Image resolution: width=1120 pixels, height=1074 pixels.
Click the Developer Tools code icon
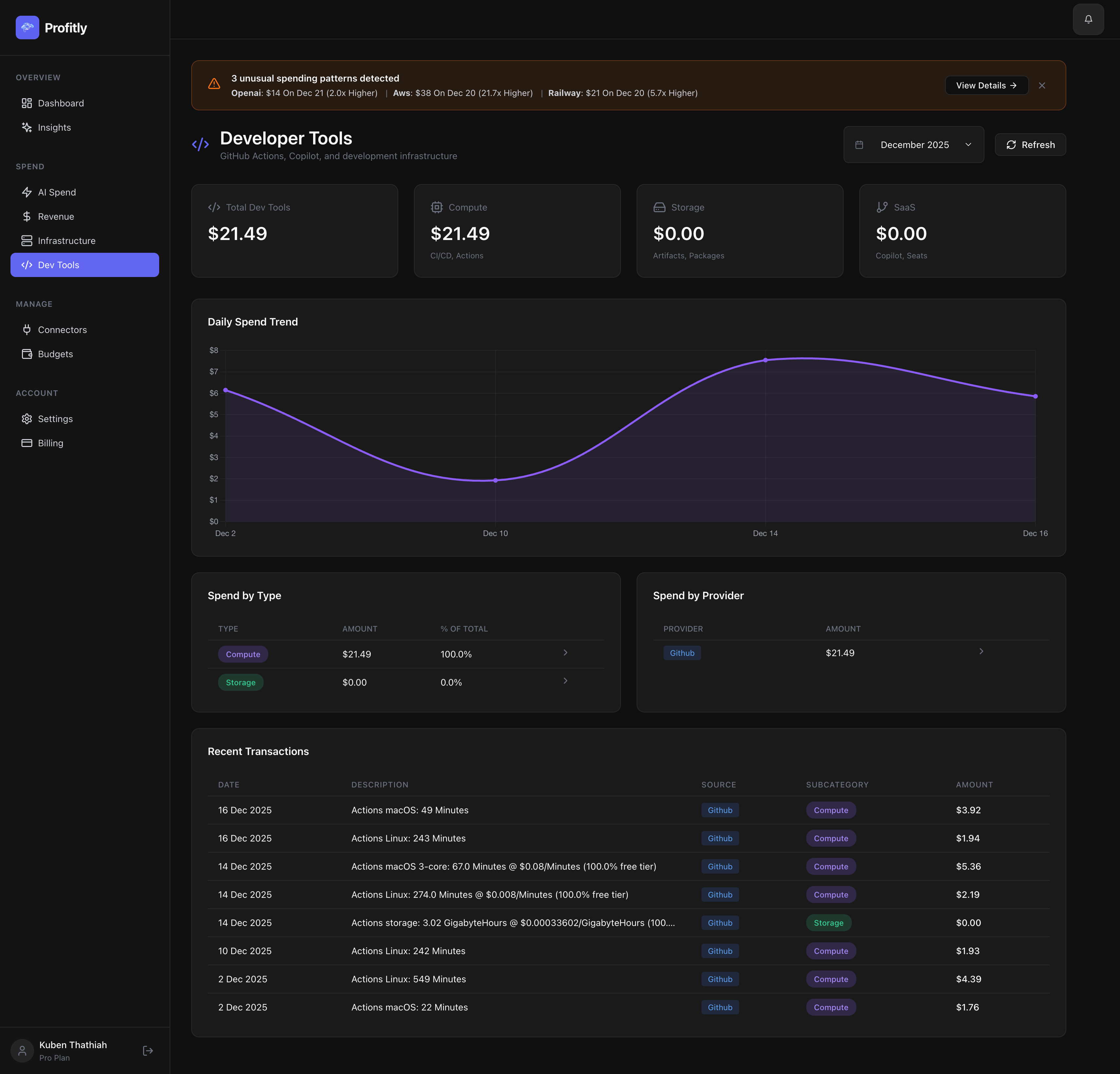tap(200, 144)
